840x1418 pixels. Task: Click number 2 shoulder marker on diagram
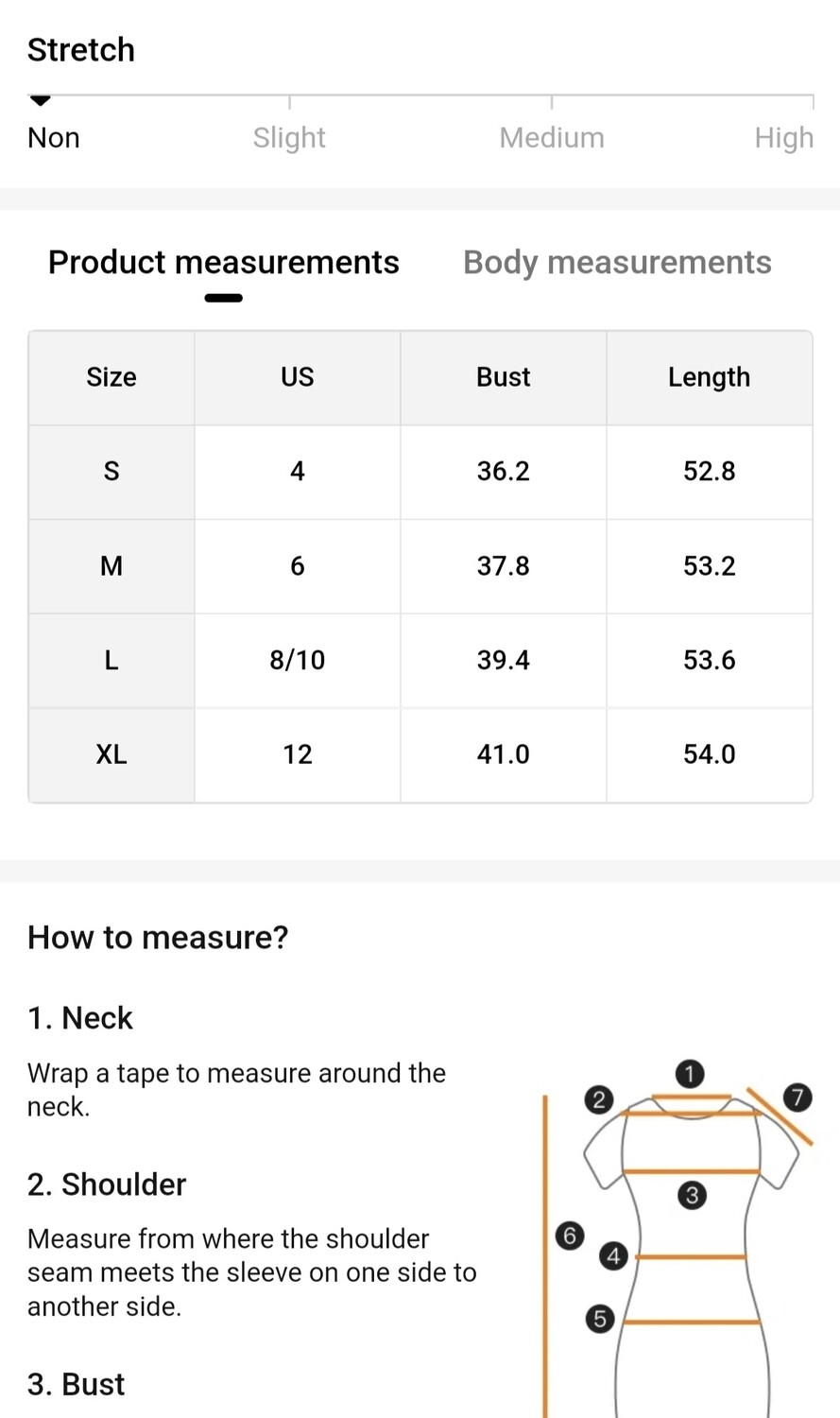[x=599, y=1099]
